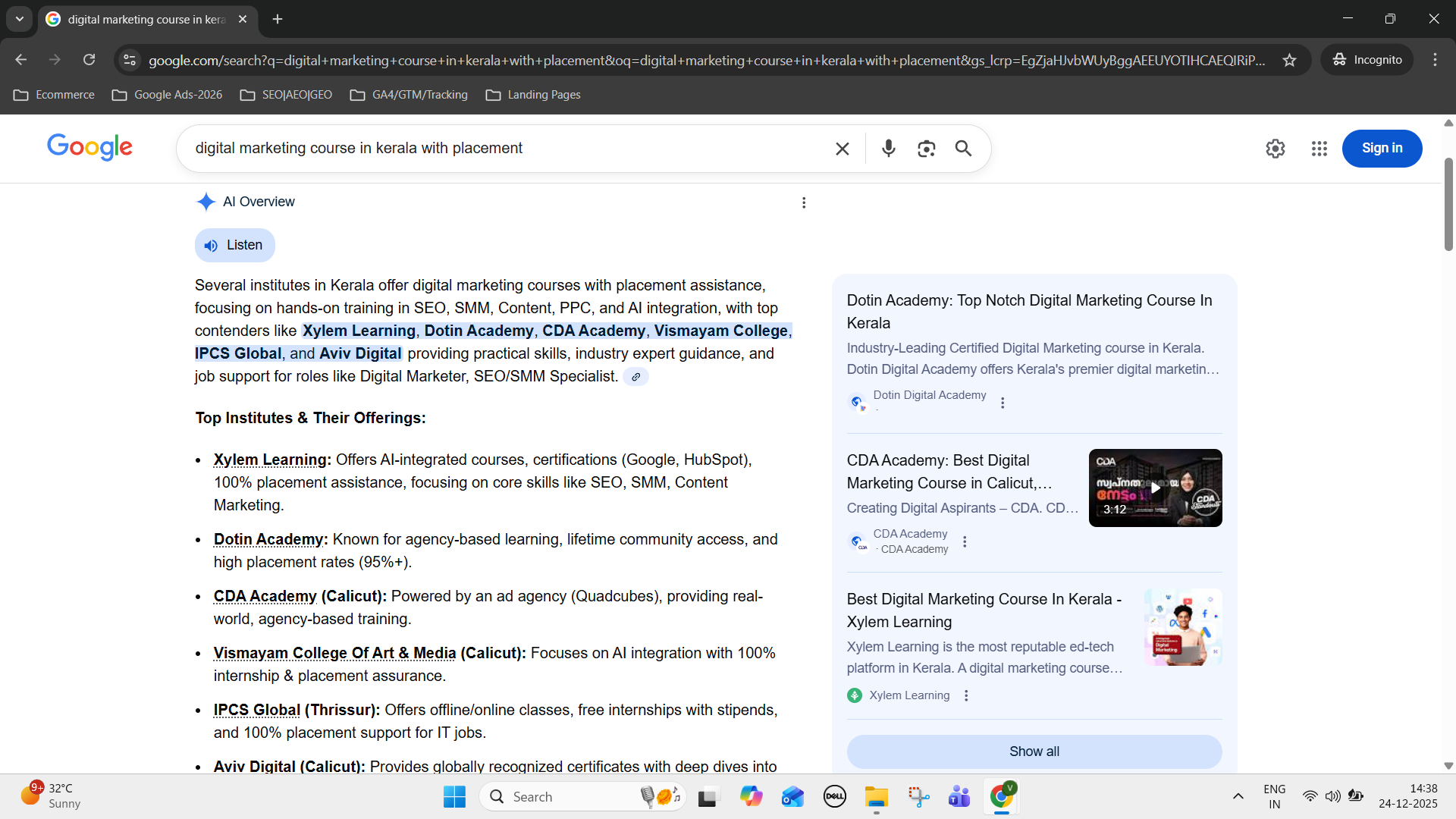Open Xylem Learning card image thumbnail
1456x819 pixels.
point(1183,627)
